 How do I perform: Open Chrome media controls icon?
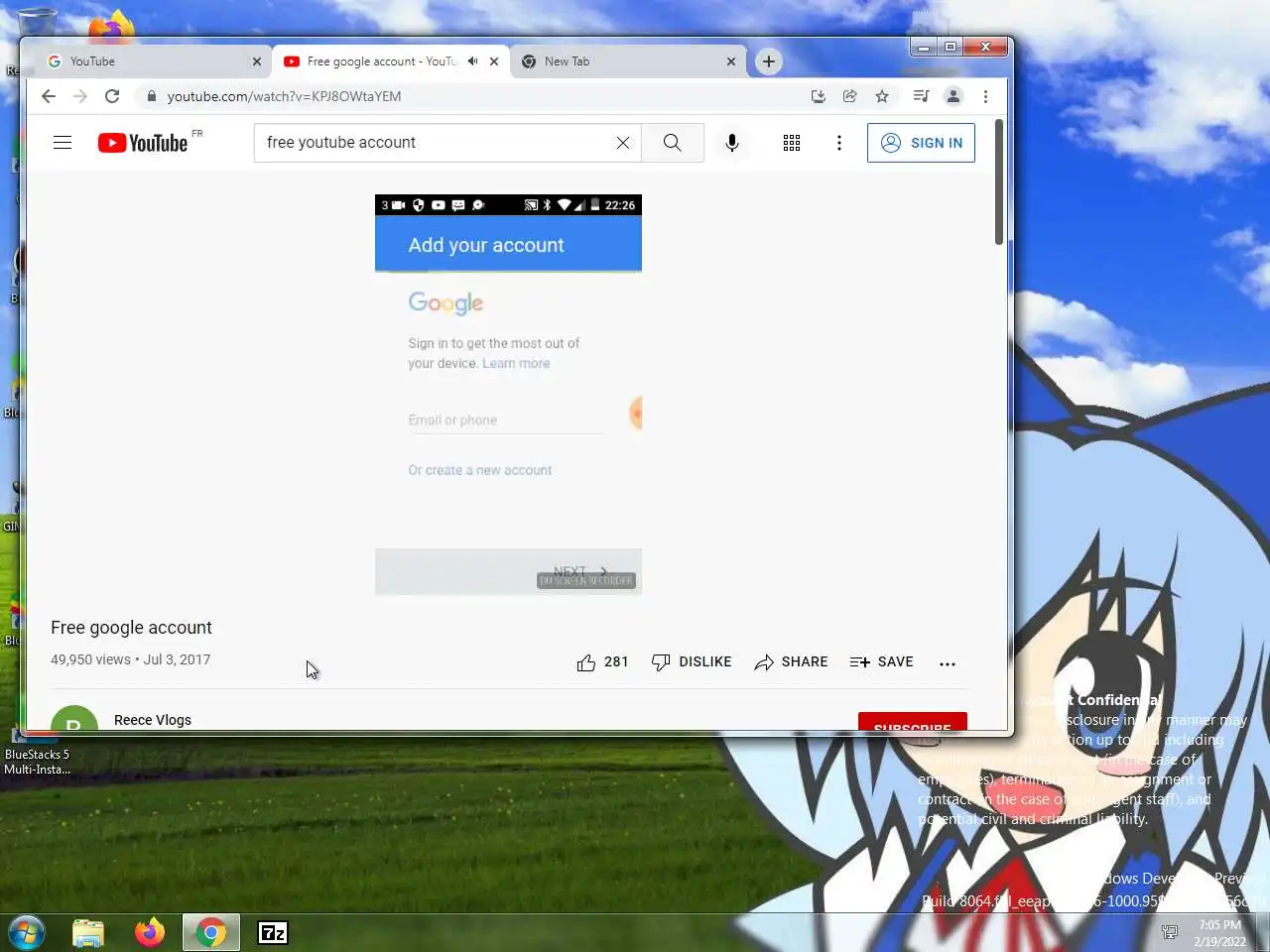(921, 96)
